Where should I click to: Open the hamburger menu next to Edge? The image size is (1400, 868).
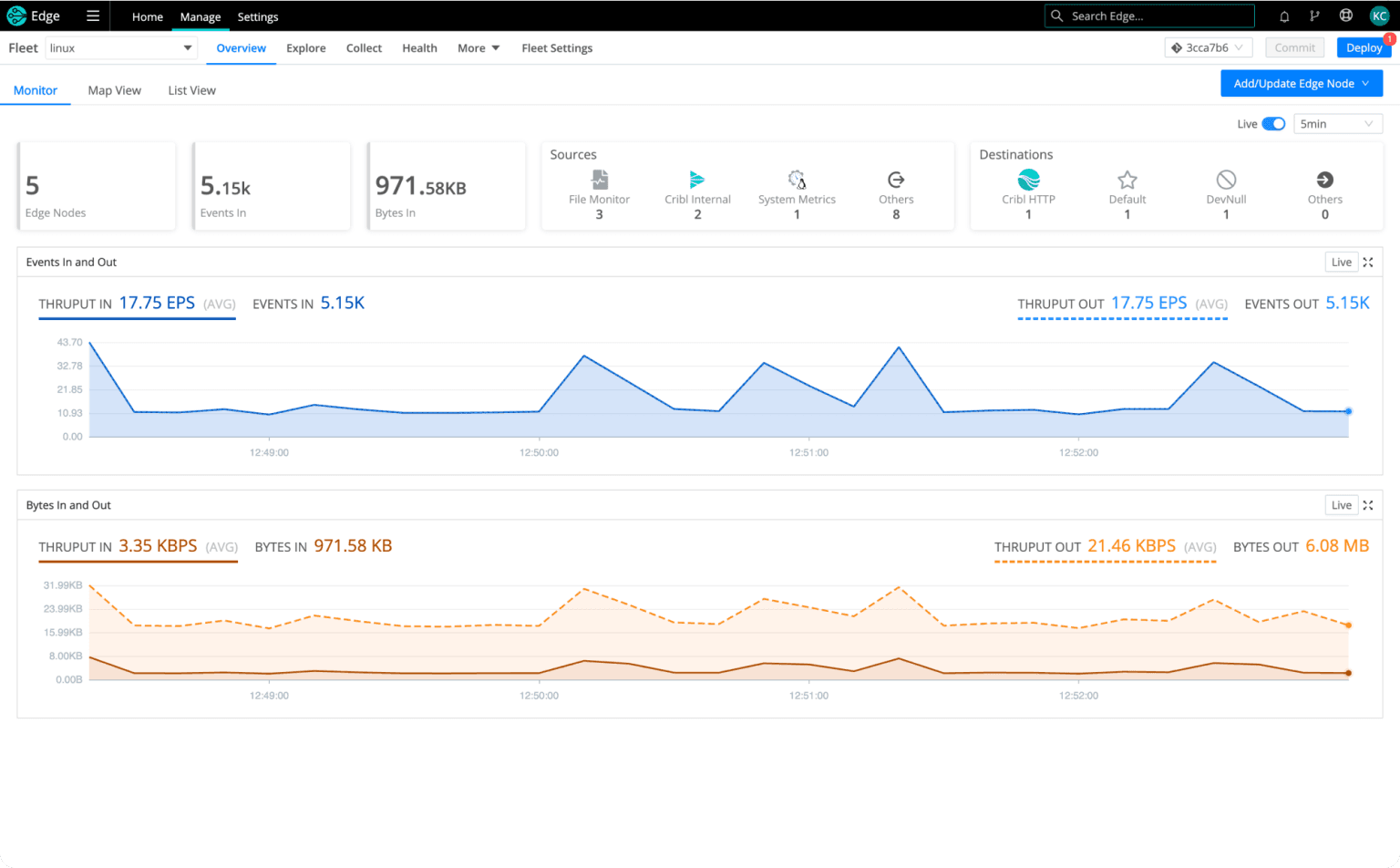(92, 15)
